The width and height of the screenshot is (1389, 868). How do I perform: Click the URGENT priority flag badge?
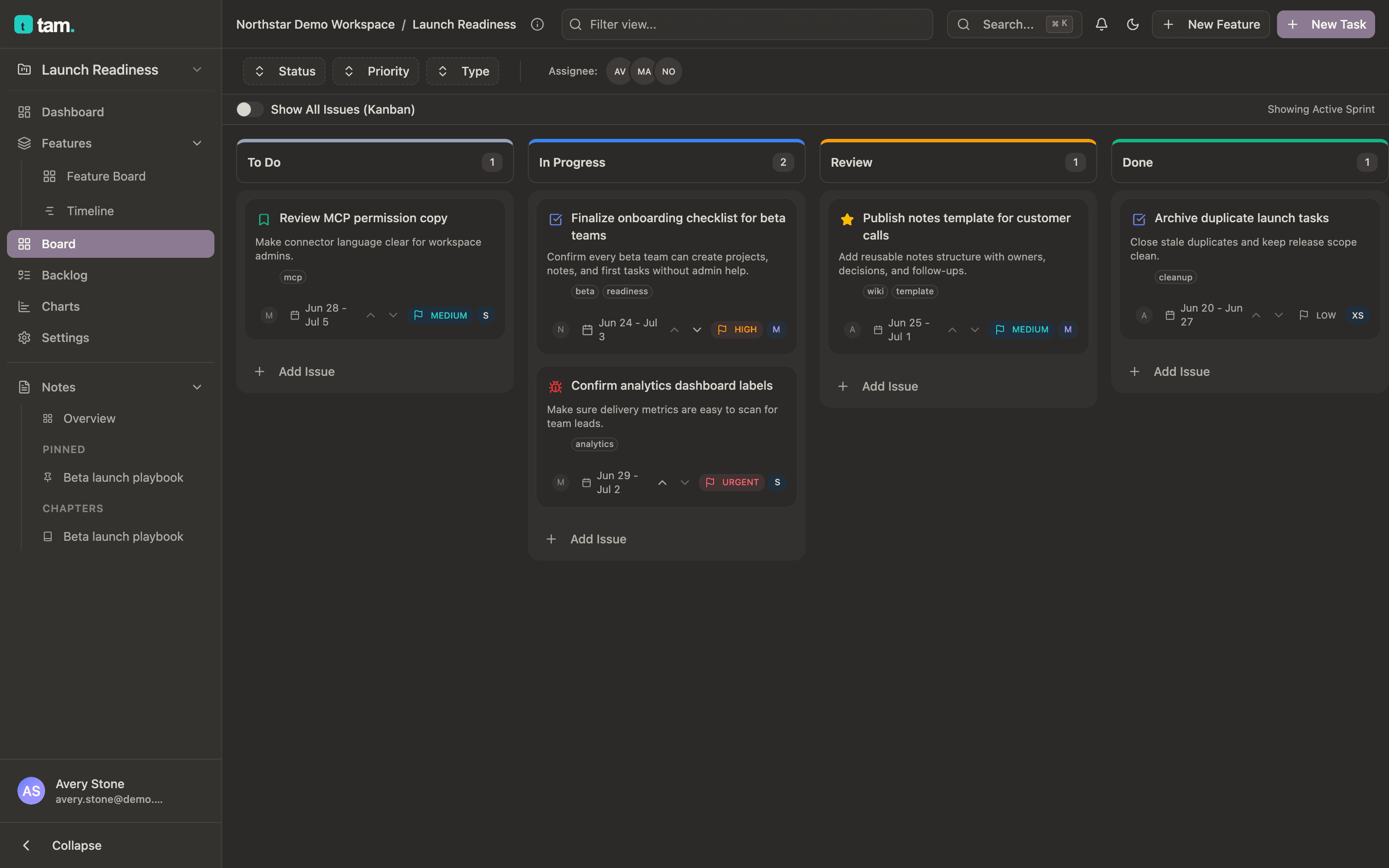[x=731, y=482]
